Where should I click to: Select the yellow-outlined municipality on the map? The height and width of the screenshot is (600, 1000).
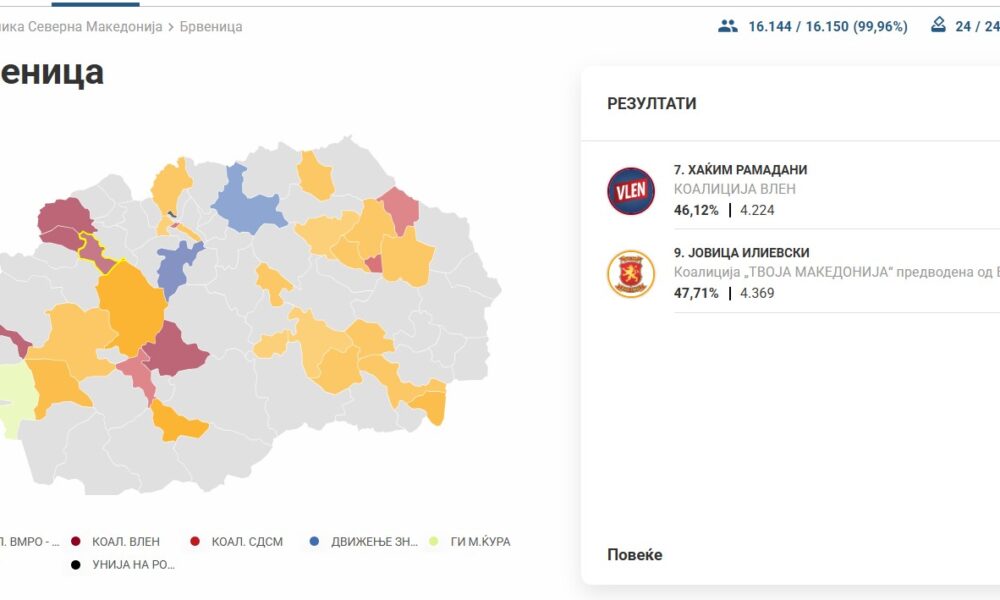pyautogui.click(x=97, y=250)
